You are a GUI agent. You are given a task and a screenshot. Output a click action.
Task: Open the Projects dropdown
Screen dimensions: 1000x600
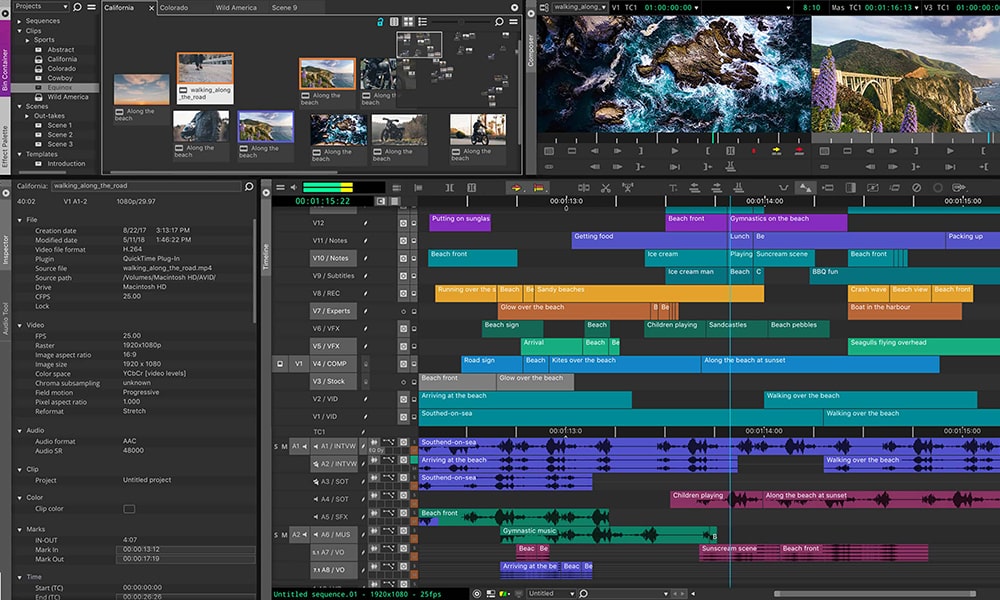[x=41, y=6]
